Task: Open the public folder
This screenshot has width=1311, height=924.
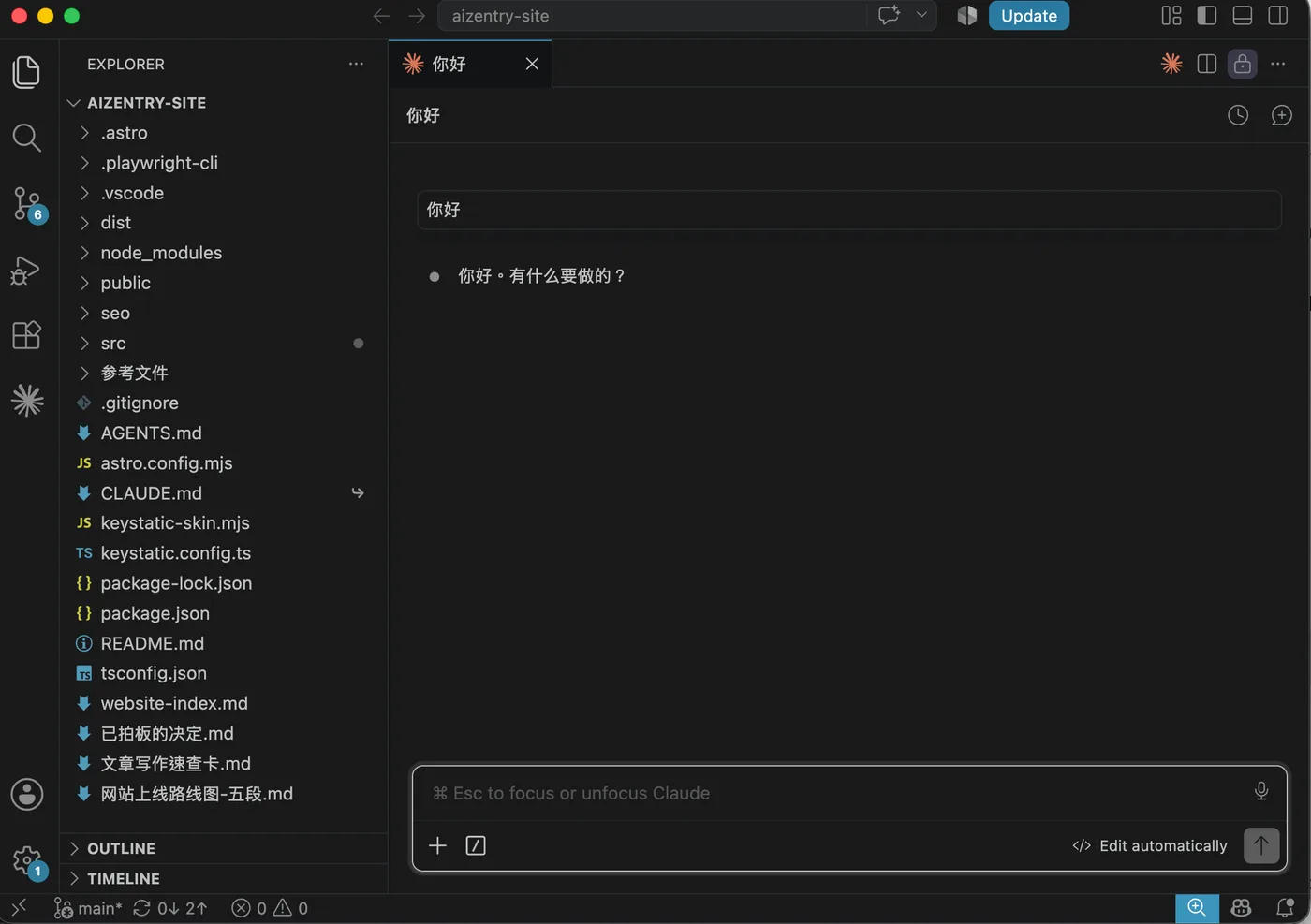Action: pyautogui.click(x=225, y=283)
